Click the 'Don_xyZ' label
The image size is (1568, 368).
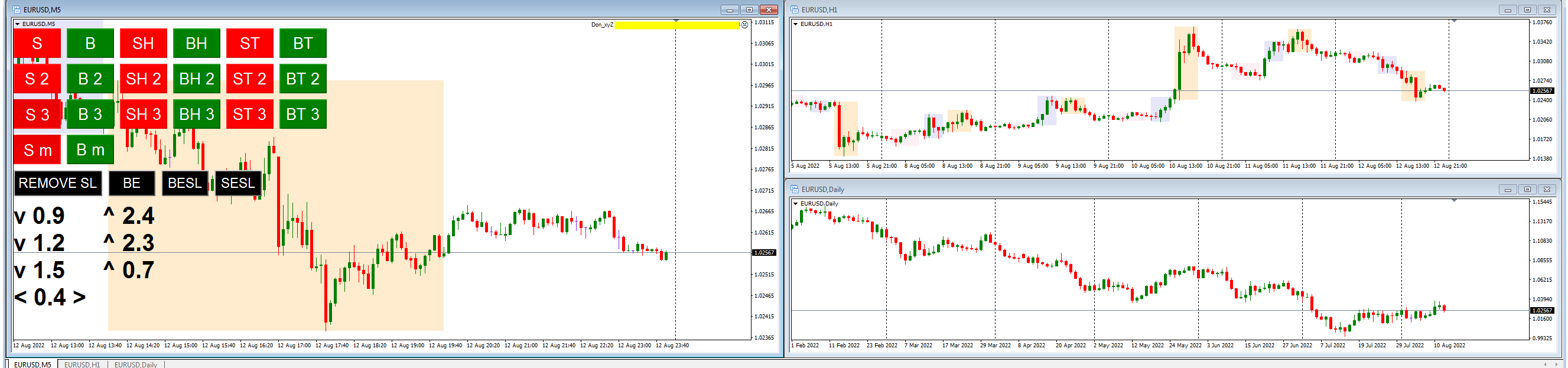(x=602, y=25)
